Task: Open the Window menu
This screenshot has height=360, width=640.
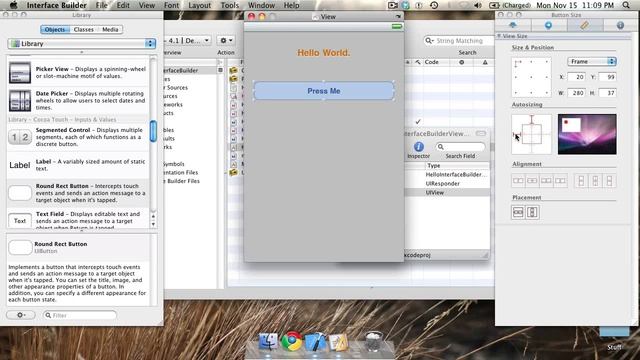Action: click(261, 5)
